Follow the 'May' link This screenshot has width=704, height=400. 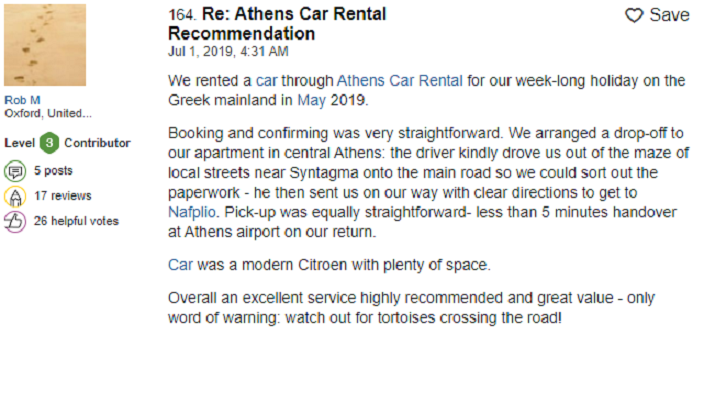click(x=311, y=100)
